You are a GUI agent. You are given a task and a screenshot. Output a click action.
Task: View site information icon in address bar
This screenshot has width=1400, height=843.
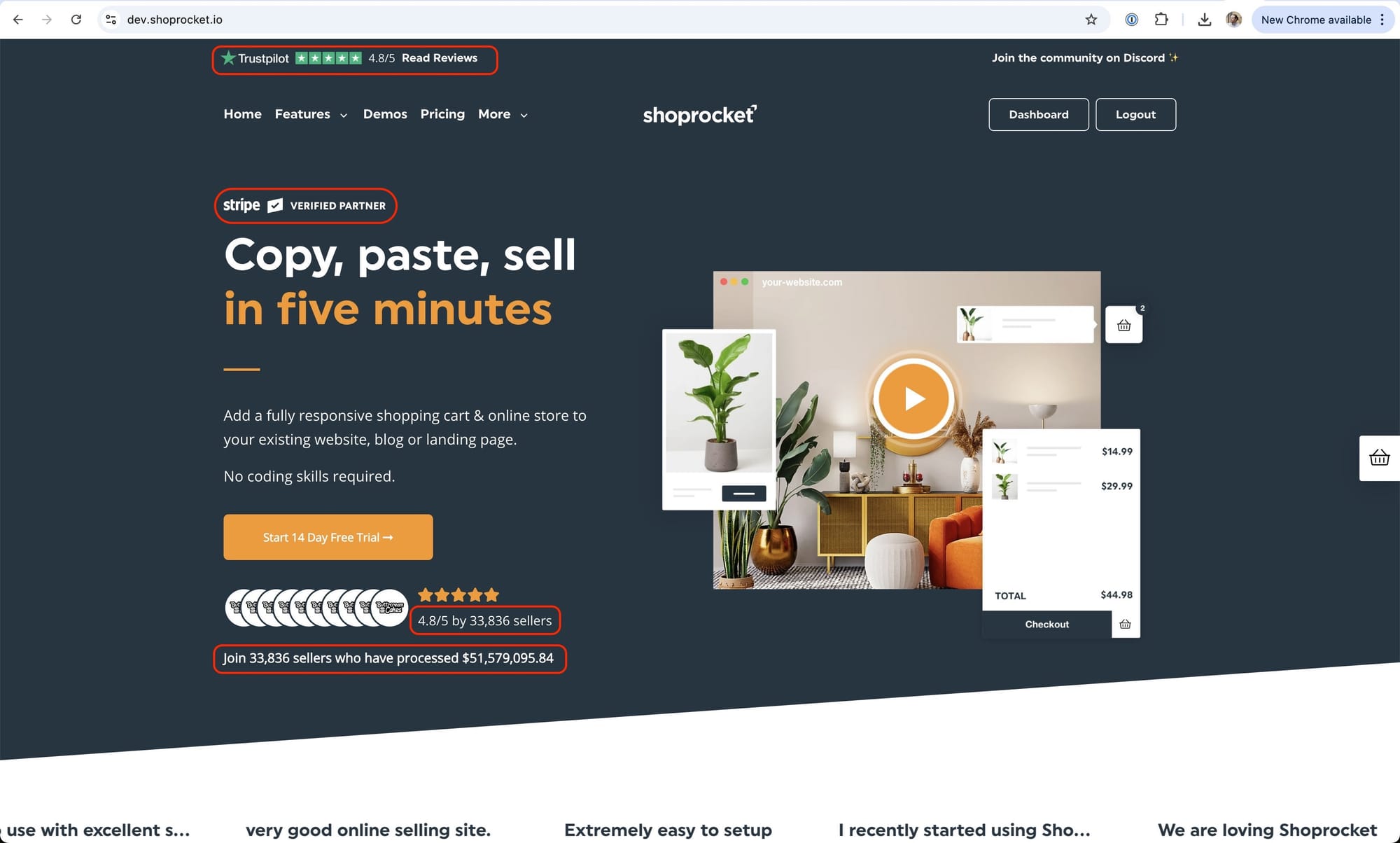(111, 20)
